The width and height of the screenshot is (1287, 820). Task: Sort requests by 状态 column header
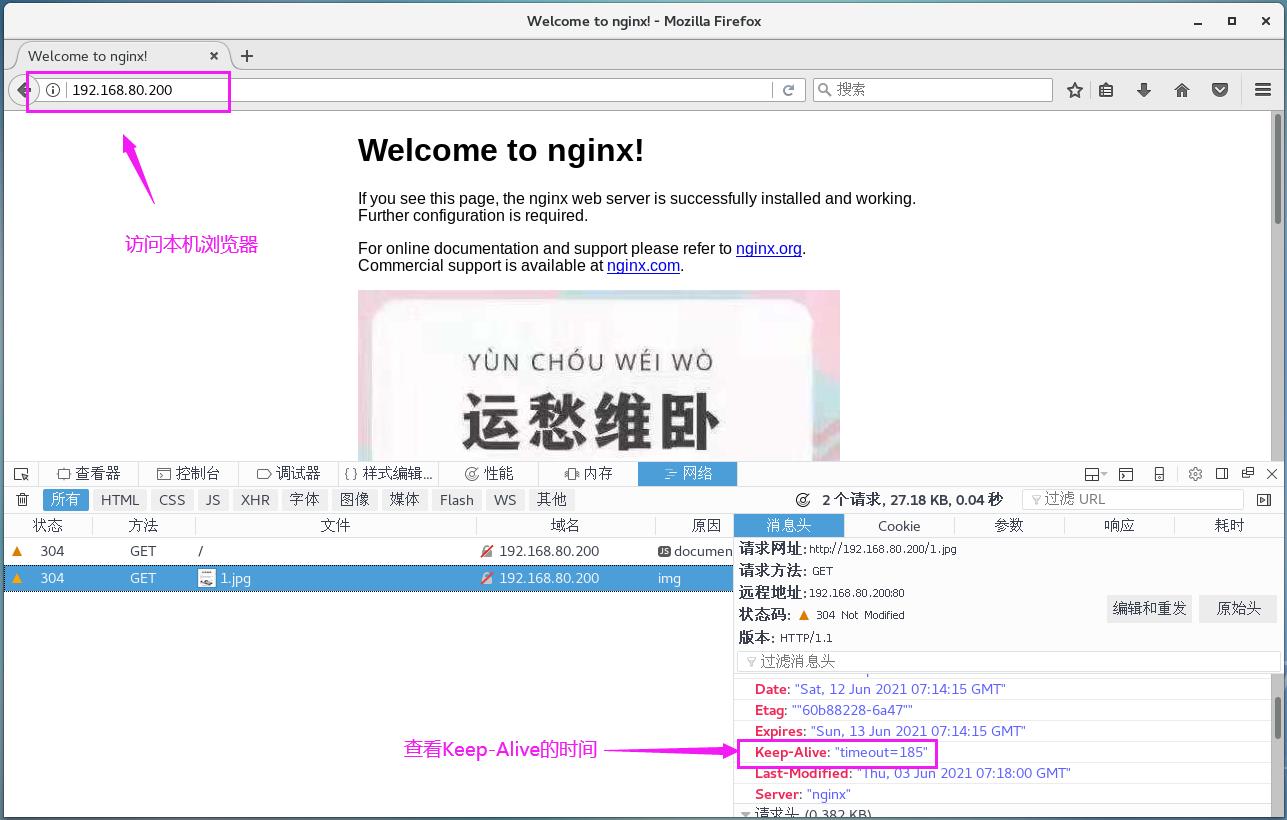[x=48, y=525]
